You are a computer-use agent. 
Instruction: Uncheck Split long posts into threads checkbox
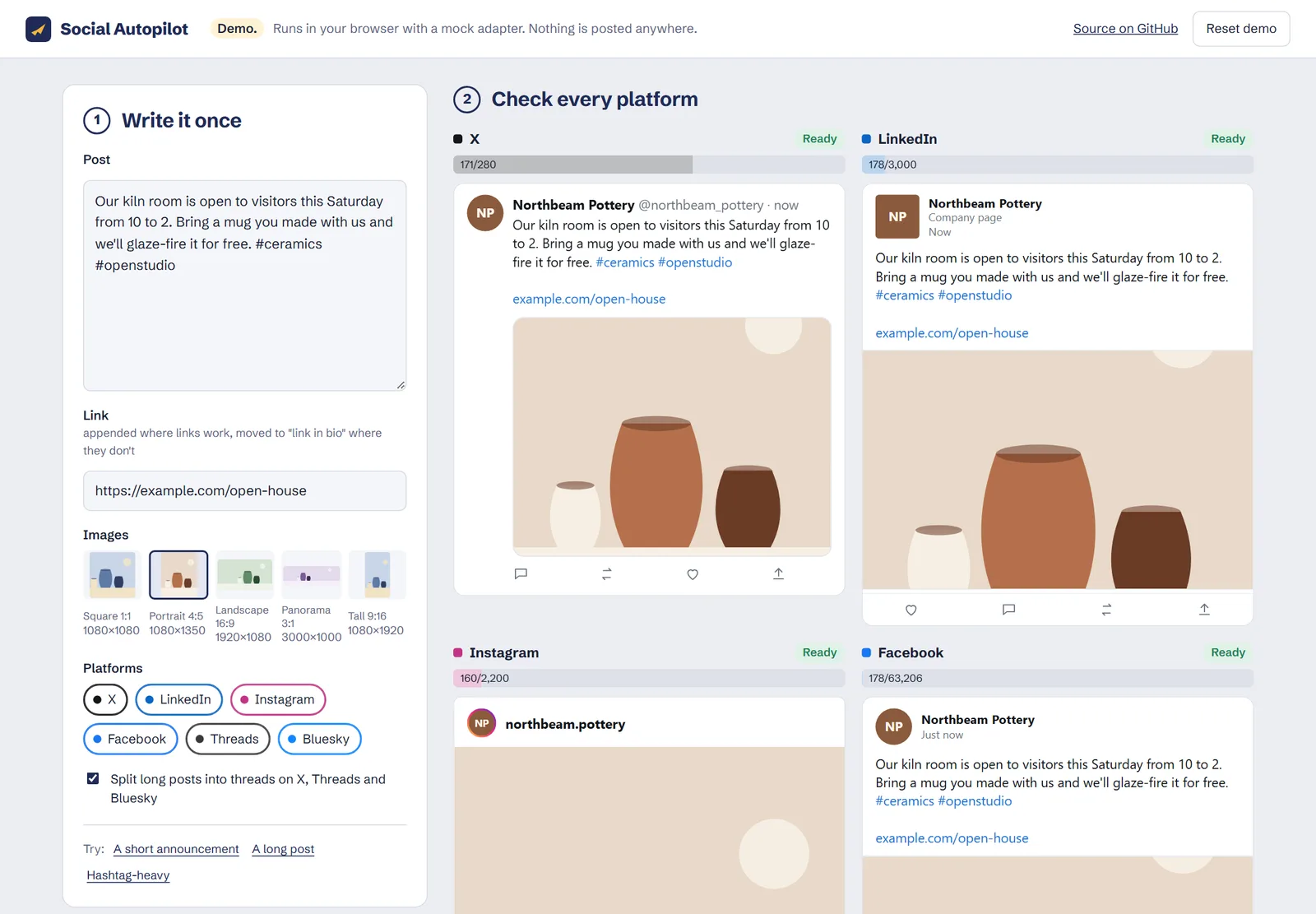[x=93, y=778]
